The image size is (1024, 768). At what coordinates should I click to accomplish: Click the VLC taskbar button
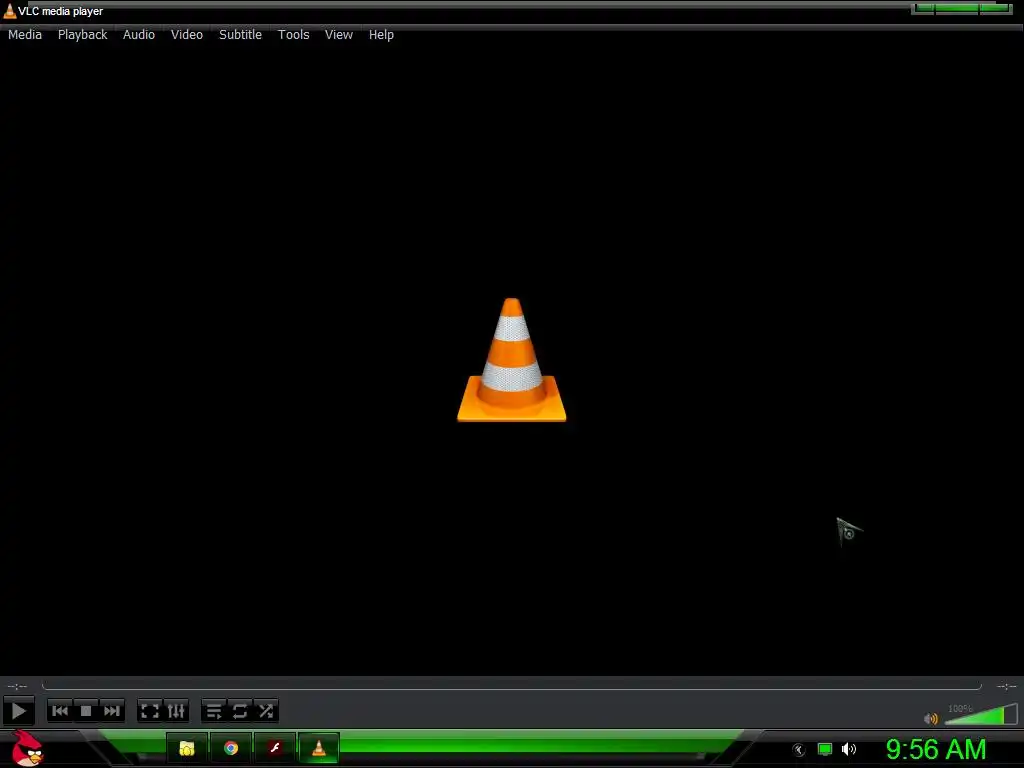click(x=319, y=748)
